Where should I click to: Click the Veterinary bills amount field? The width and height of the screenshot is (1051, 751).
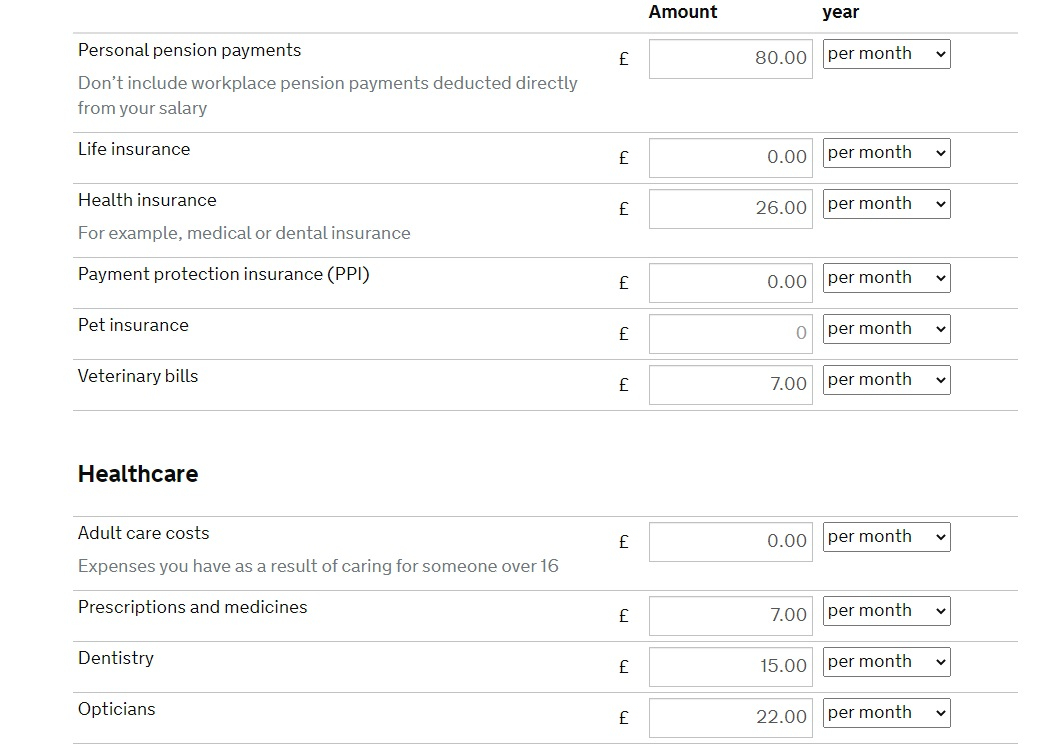pyautogui.click(x=730, y=384)
